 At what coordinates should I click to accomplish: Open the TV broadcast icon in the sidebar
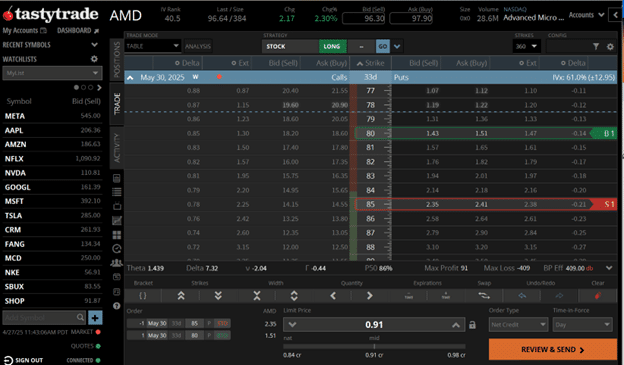pos(117,206)
